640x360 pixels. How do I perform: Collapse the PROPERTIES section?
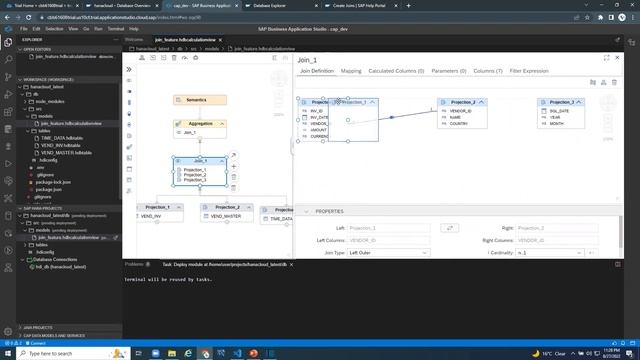306,211
